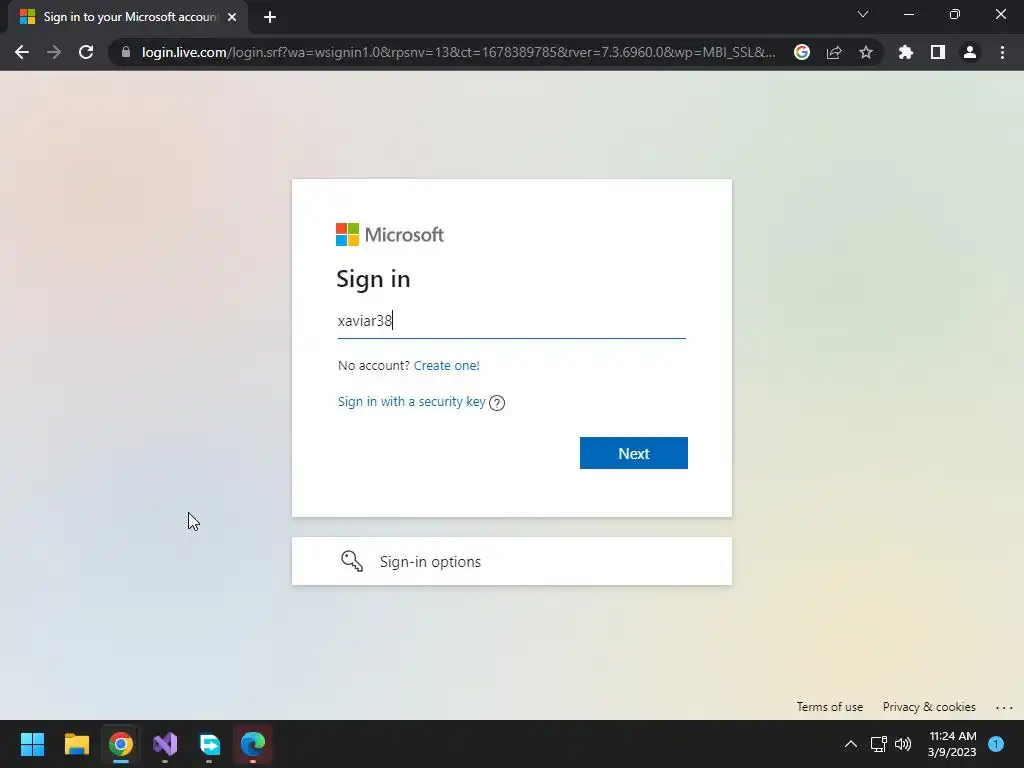Open security key help question mark
1024x768 pixels.
pyautogui.click(x=497, y=403)
